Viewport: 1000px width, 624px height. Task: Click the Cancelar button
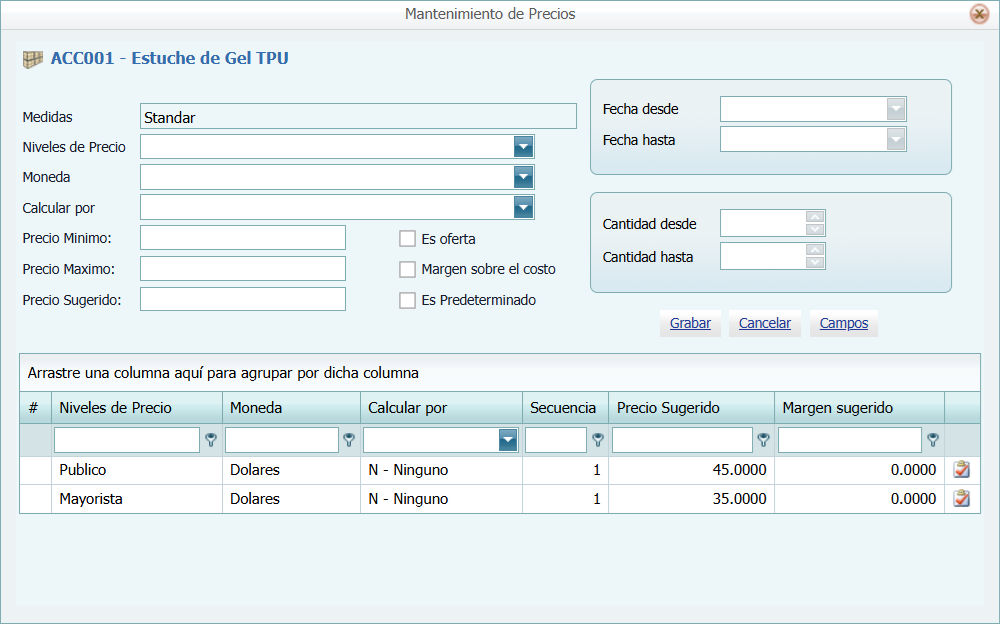tap(765, 323)
